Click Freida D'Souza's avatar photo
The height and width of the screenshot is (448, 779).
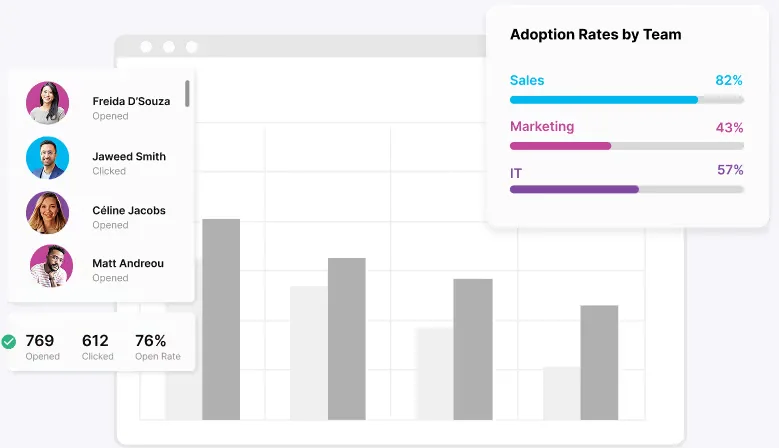click(x=47, y=103)
